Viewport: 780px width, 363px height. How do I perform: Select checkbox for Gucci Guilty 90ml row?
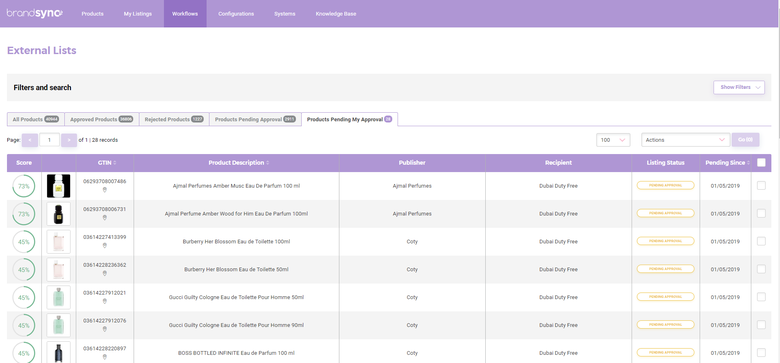click(x=761, y=325)
